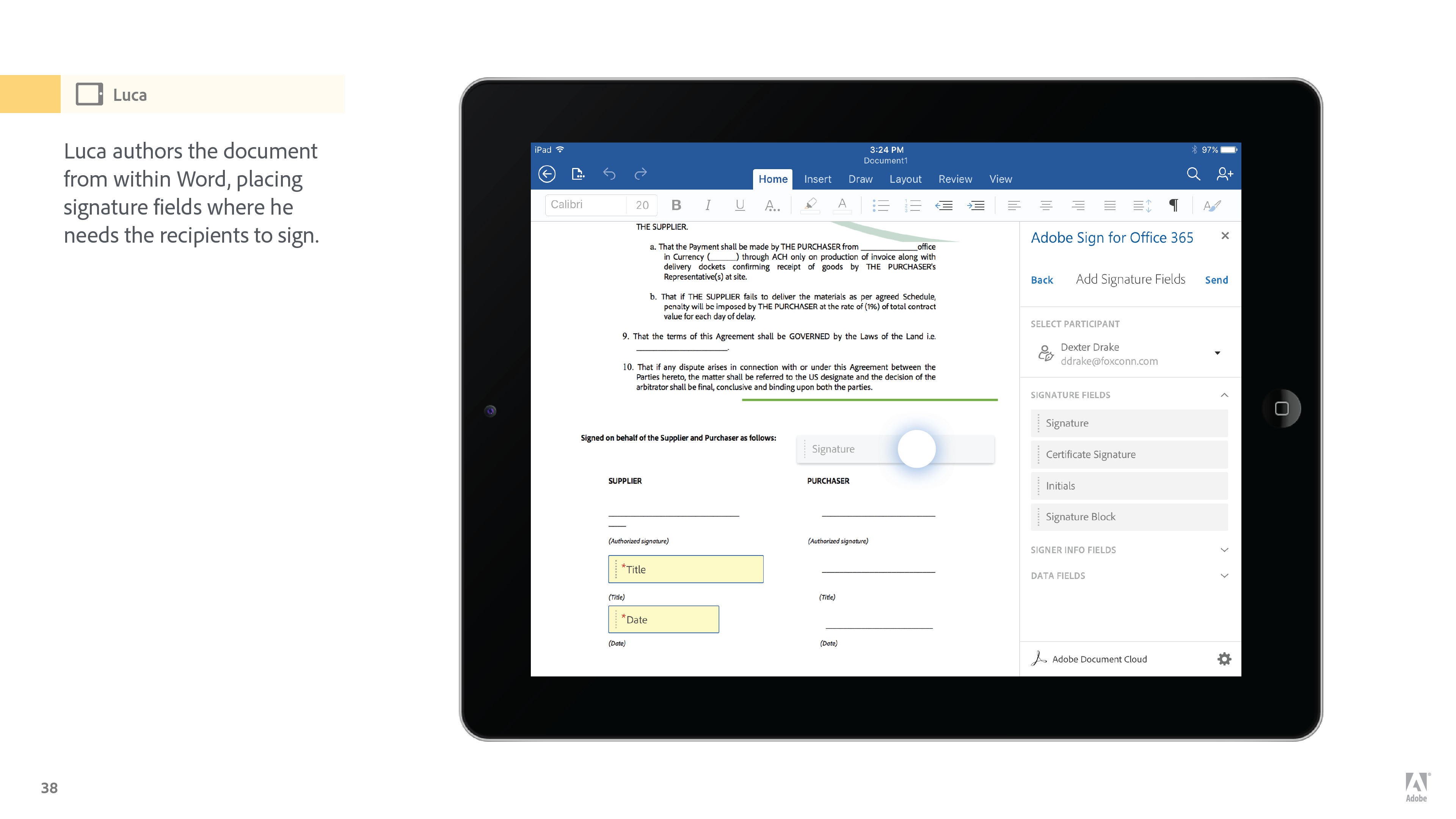1456x819 pixels.
Task: Redo the last action
Action: [x=640, y=174]
